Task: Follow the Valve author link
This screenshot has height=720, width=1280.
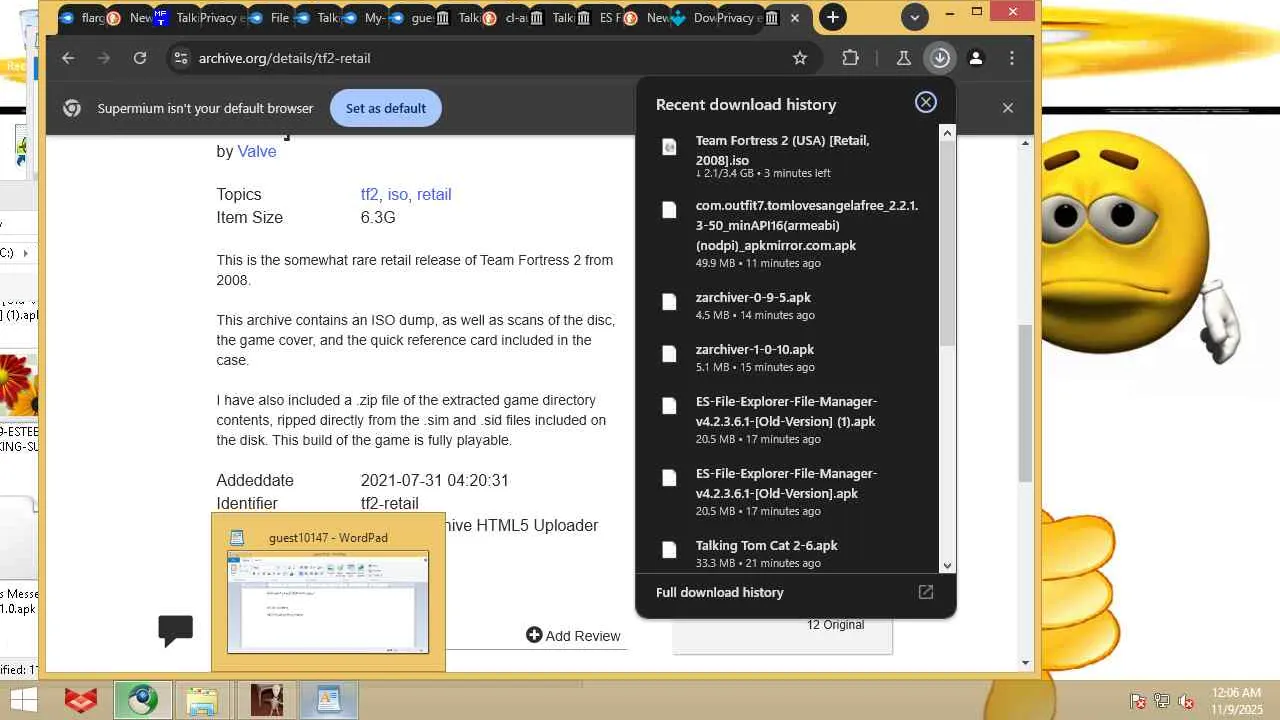Action: [257, 151]
